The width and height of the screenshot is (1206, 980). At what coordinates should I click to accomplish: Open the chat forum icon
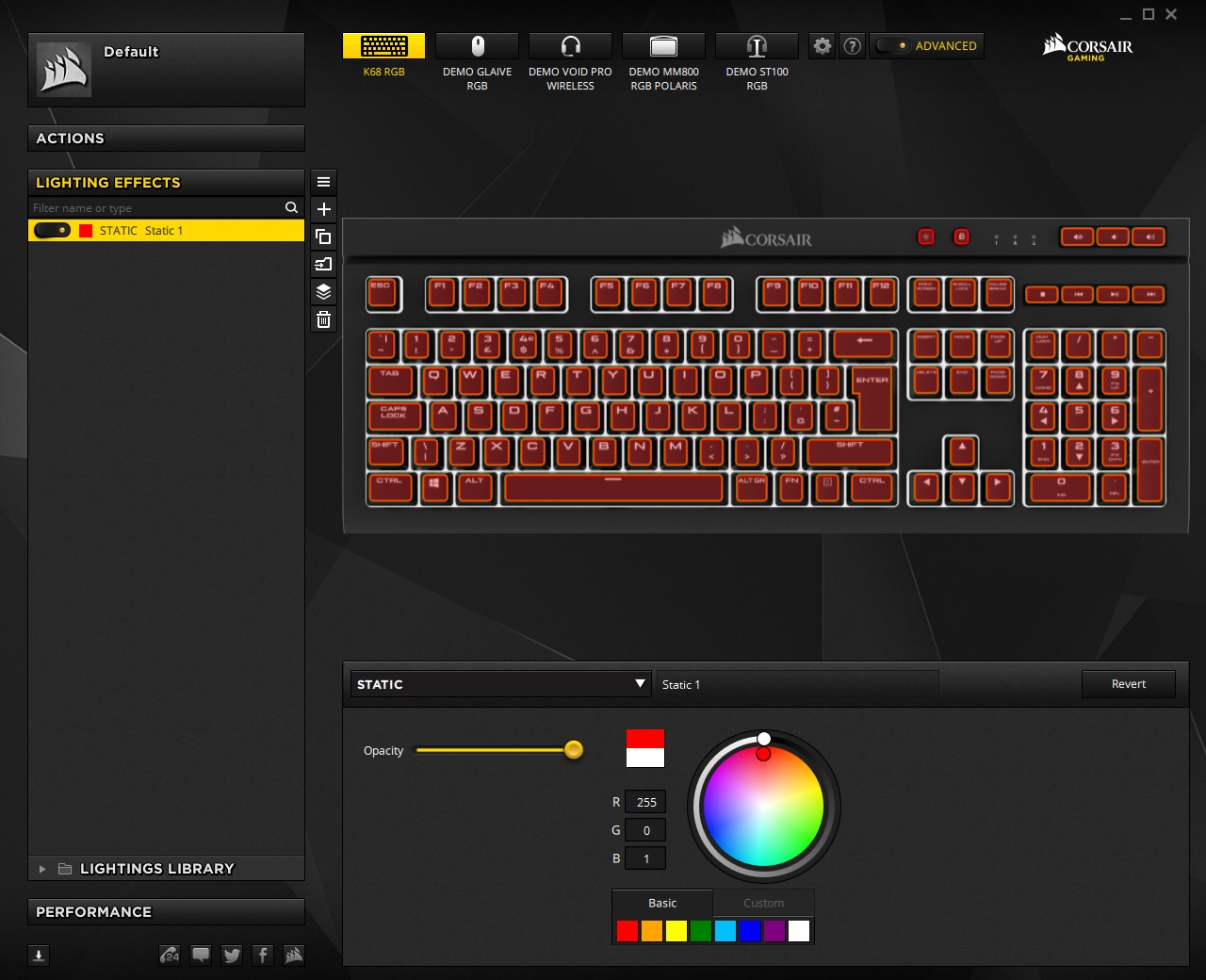pyautogui.click(x=201, y=955)
